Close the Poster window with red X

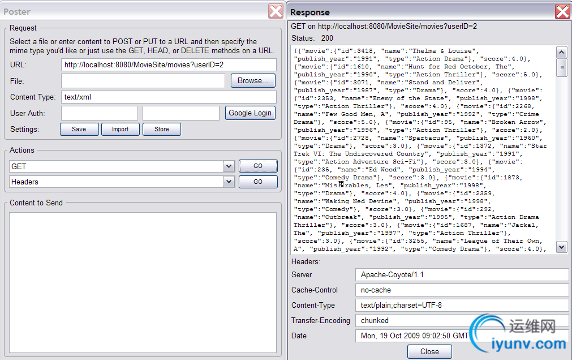pyautogui.click(x=275, y=11)
